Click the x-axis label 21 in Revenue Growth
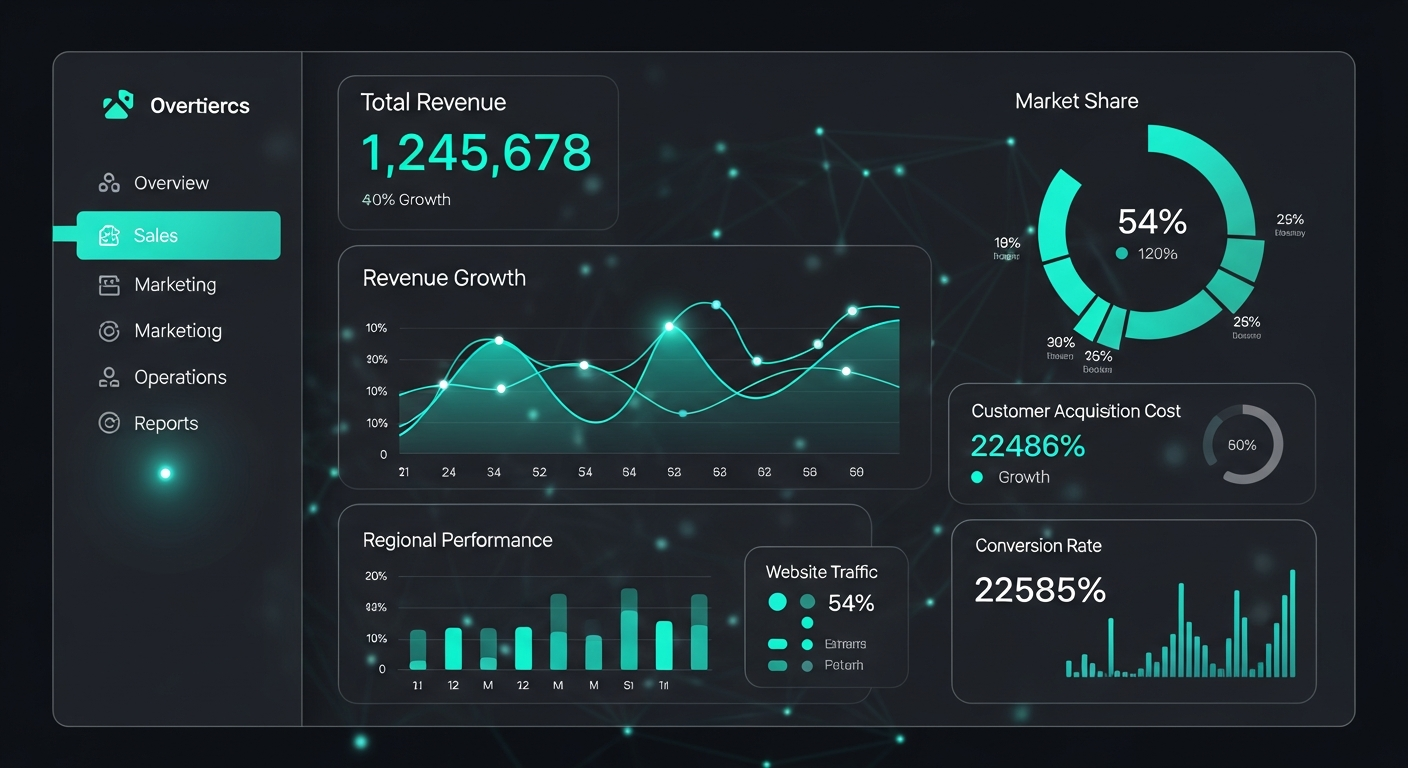This screenshot has width=1408, height=768. click(x=404, y=472)
